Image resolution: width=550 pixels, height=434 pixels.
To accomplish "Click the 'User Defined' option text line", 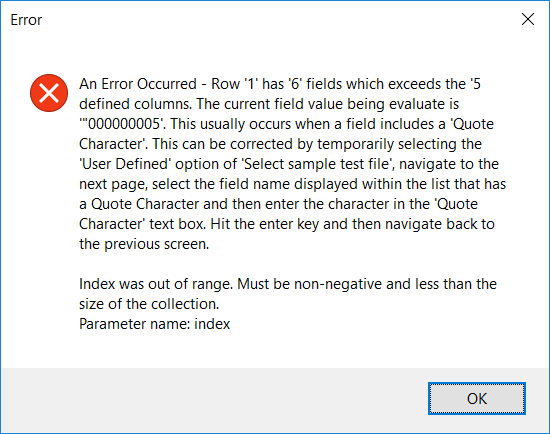I will (289, 164).
